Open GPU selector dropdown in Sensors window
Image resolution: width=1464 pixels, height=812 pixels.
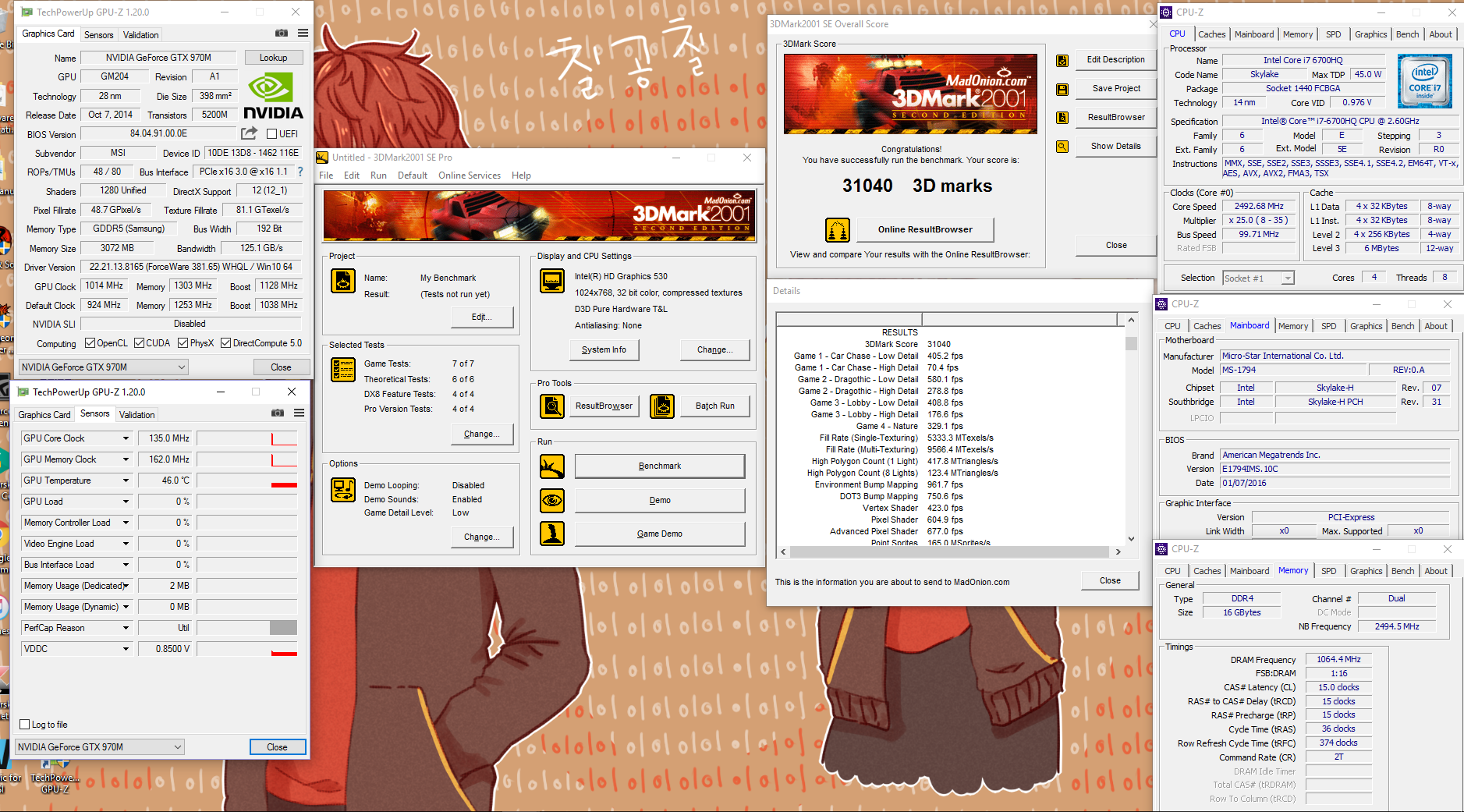coord(100,747)
